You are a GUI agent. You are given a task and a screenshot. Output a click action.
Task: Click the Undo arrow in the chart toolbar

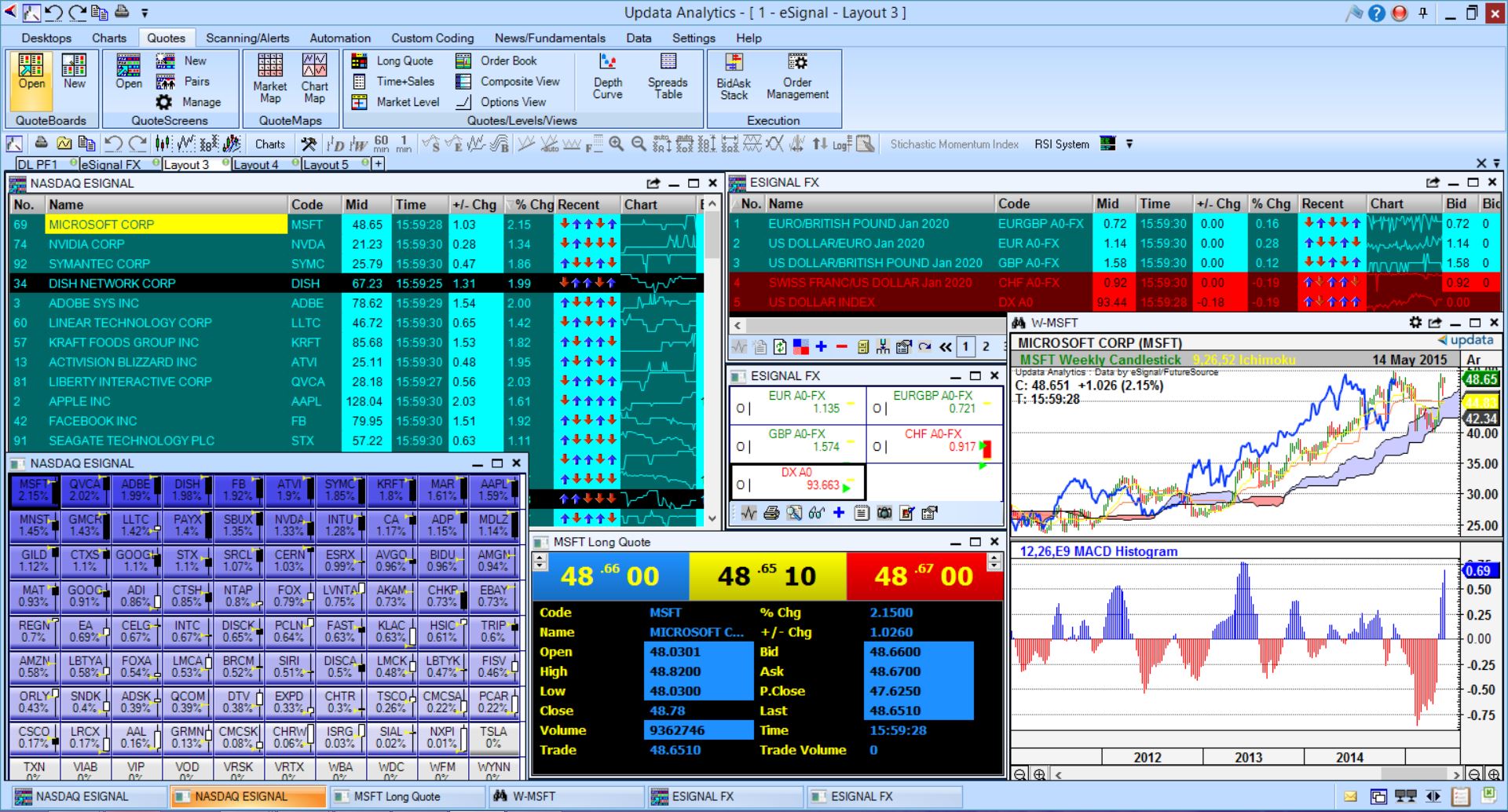(113, 144)
